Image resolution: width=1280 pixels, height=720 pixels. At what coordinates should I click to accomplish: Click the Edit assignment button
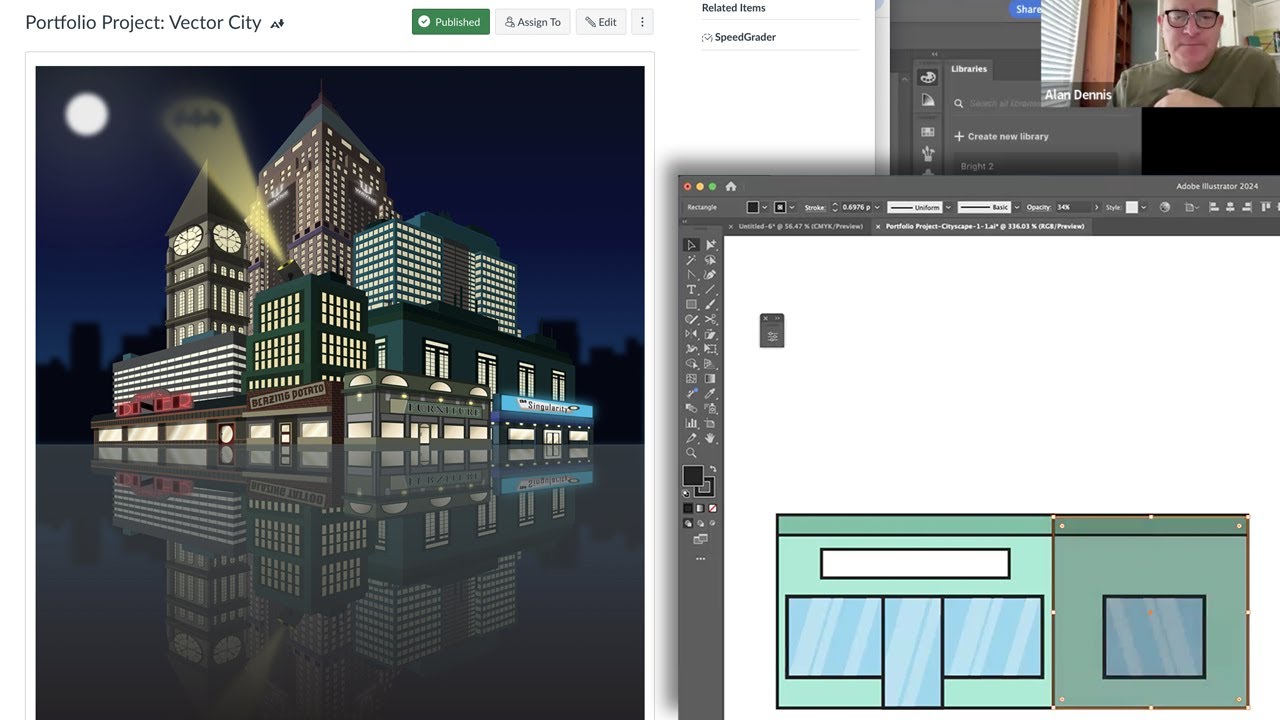pos(601,22)
